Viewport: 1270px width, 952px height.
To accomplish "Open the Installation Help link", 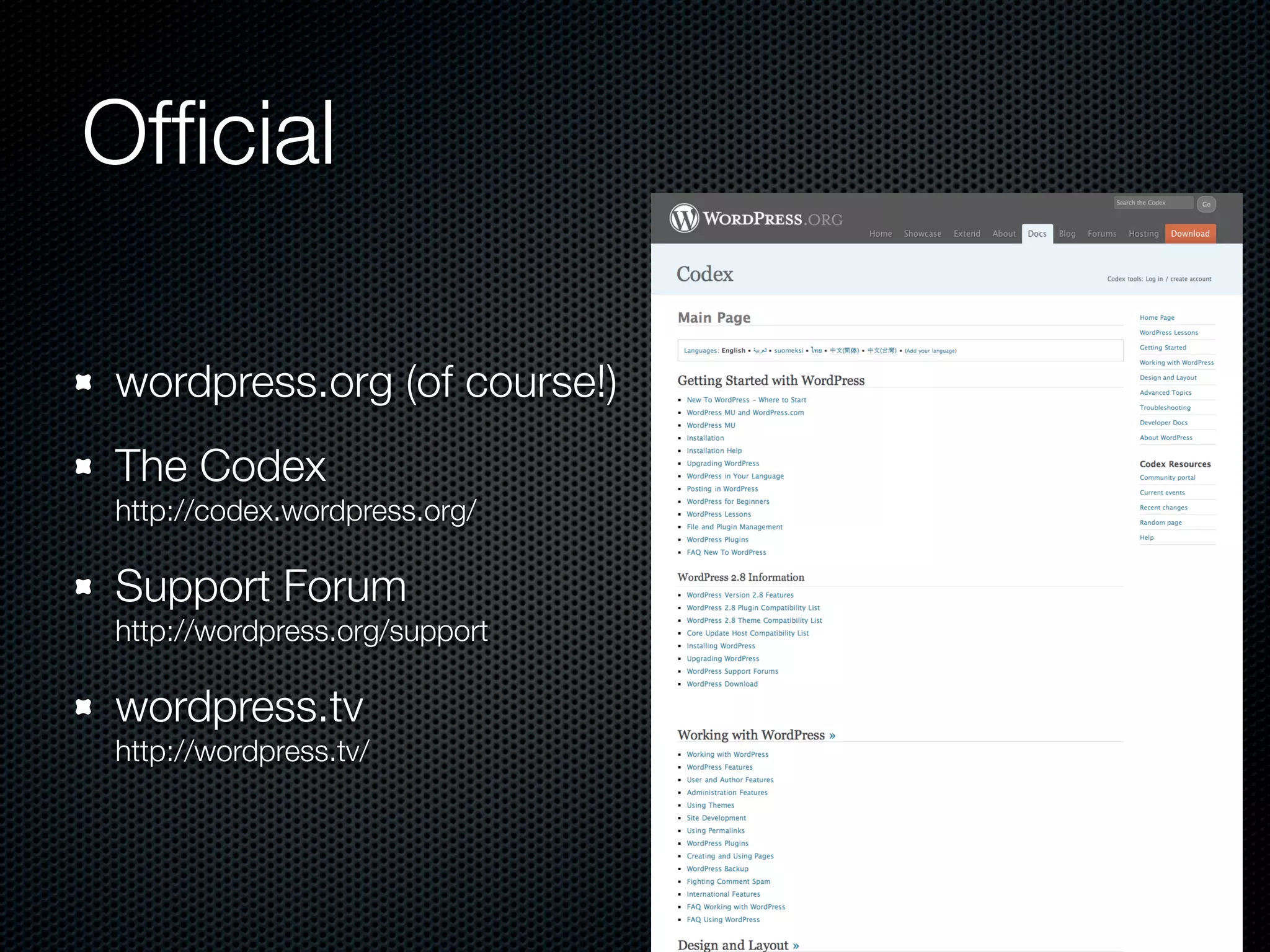I will click(714, 451).
